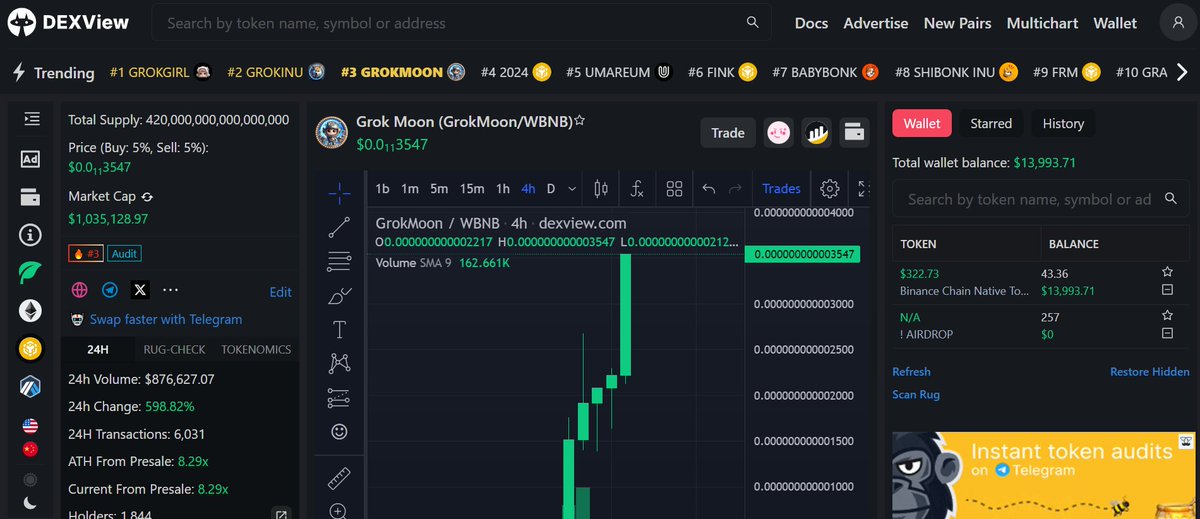Image resolution: width=1200 pixels, height=519 pixels.
Task: Select the forecasting tools icon
Action: (x=339, y=398)
